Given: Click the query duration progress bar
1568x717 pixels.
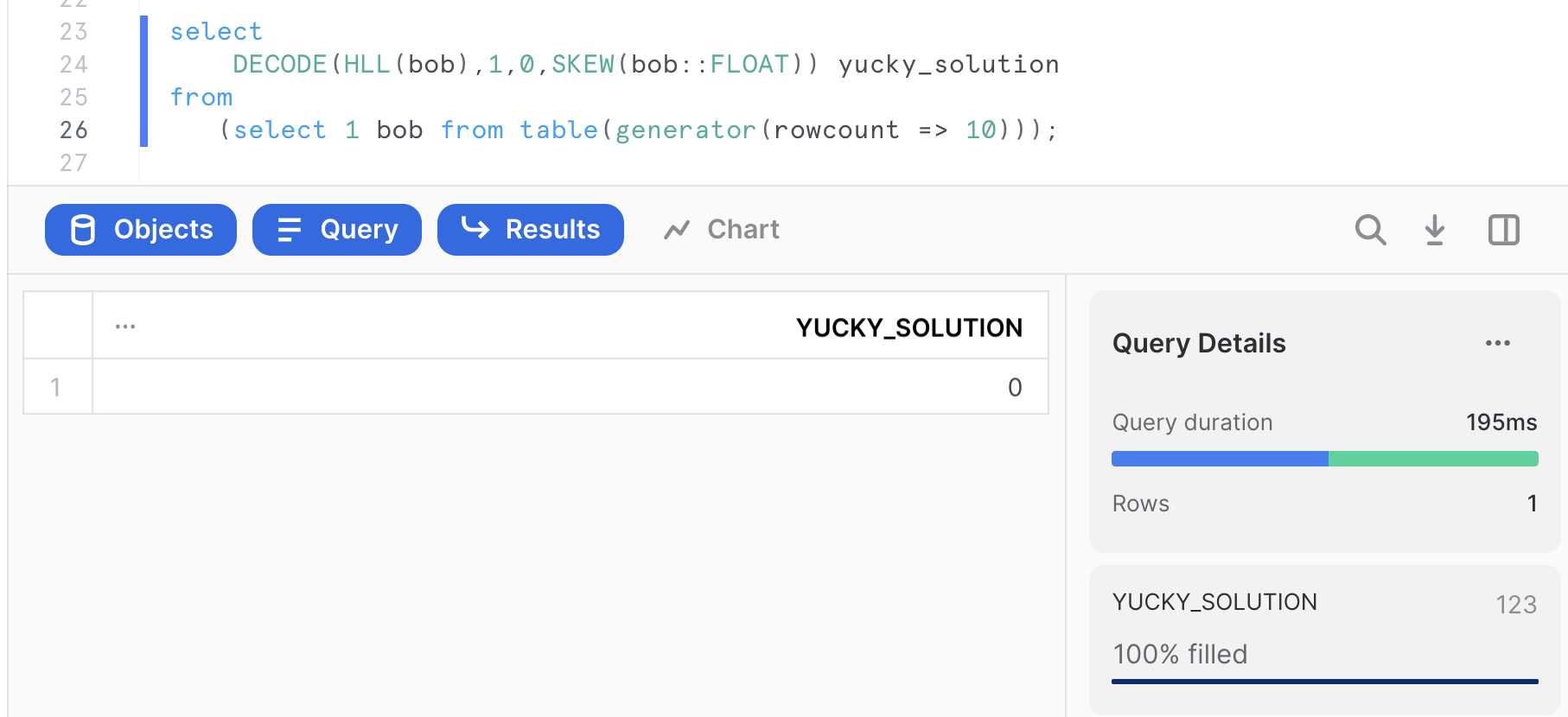Looking at the screenshot, I should (1324, 459).
